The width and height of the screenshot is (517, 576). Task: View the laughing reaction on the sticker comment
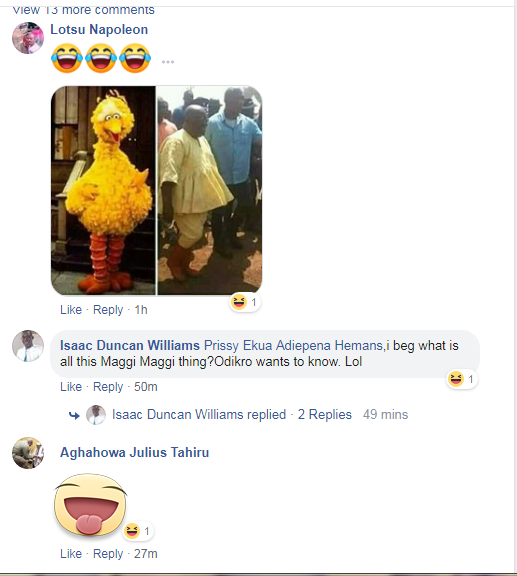[138, 531]
